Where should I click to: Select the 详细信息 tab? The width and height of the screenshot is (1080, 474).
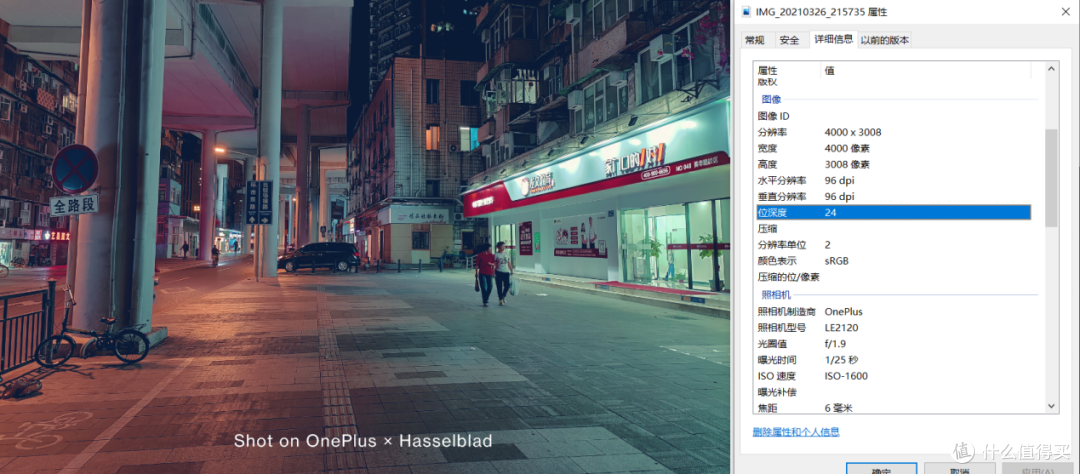(x=833, y=39)
